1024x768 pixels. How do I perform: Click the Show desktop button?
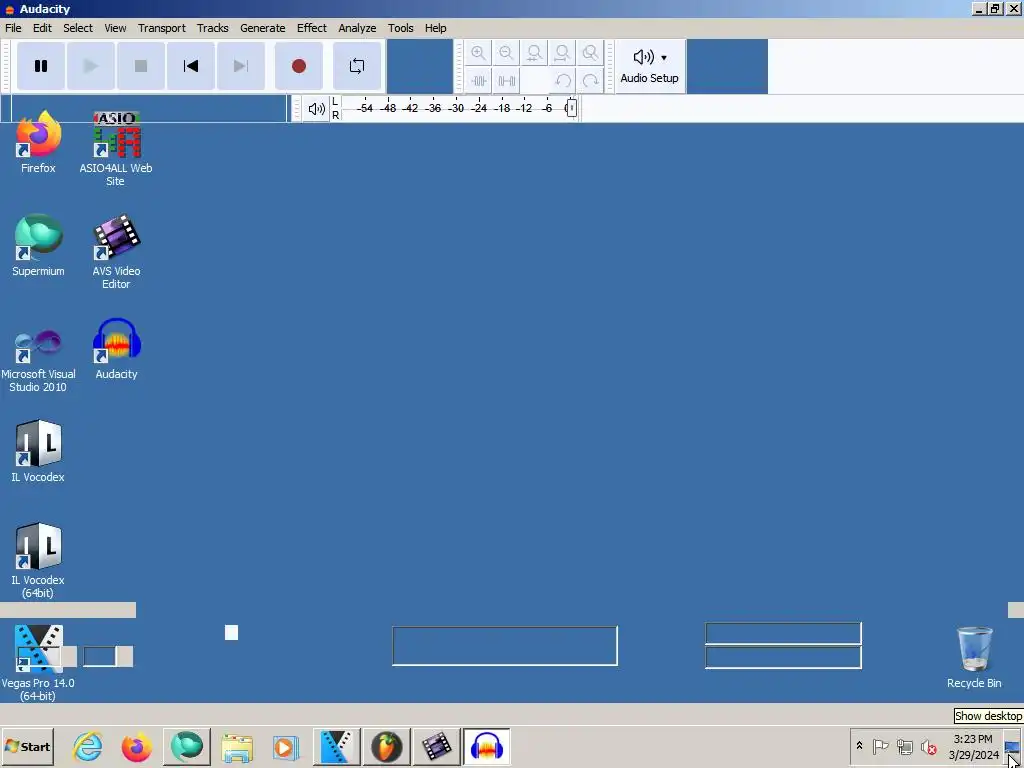(x=1014, y=746)
